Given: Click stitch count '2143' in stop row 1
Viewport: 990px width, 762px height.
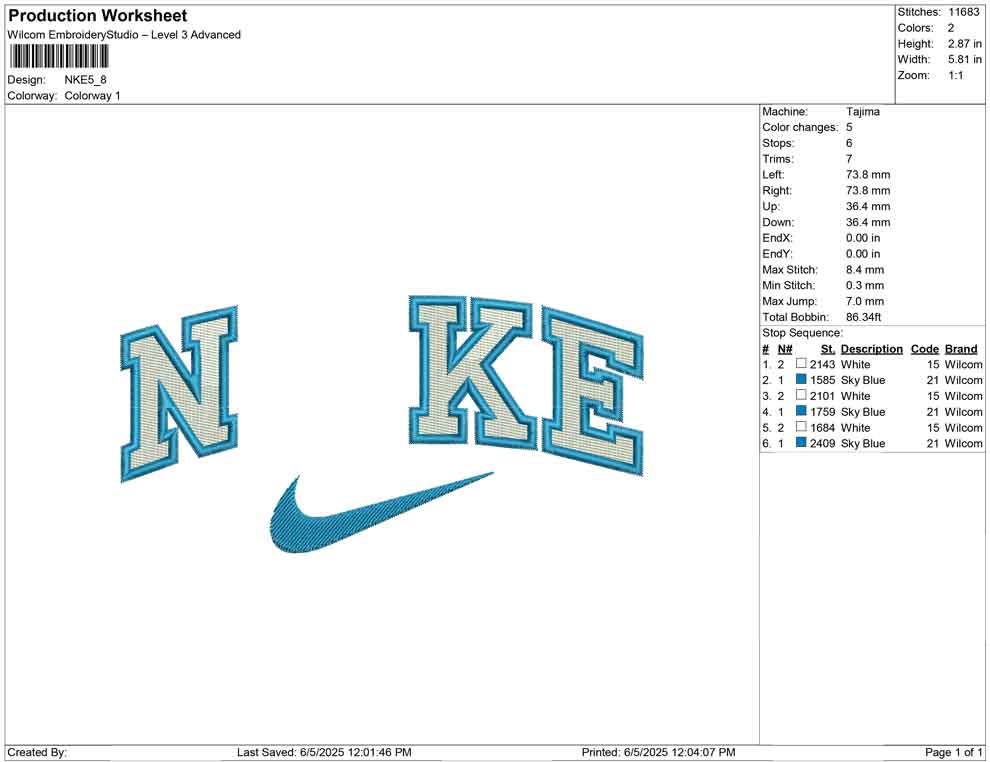Looking at the screenshot, I should click(822, 364).
